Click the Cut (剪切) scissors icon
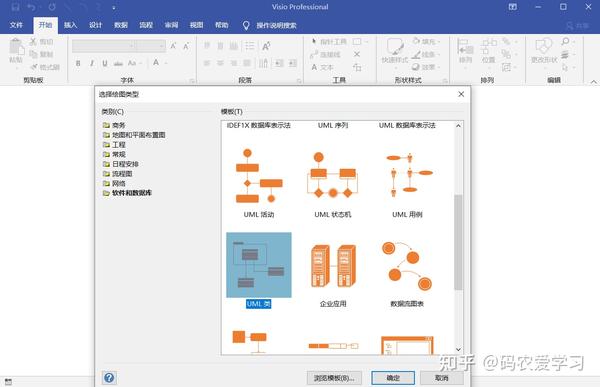The width and height of the screenshot is (600, 387). pos(33,41)
